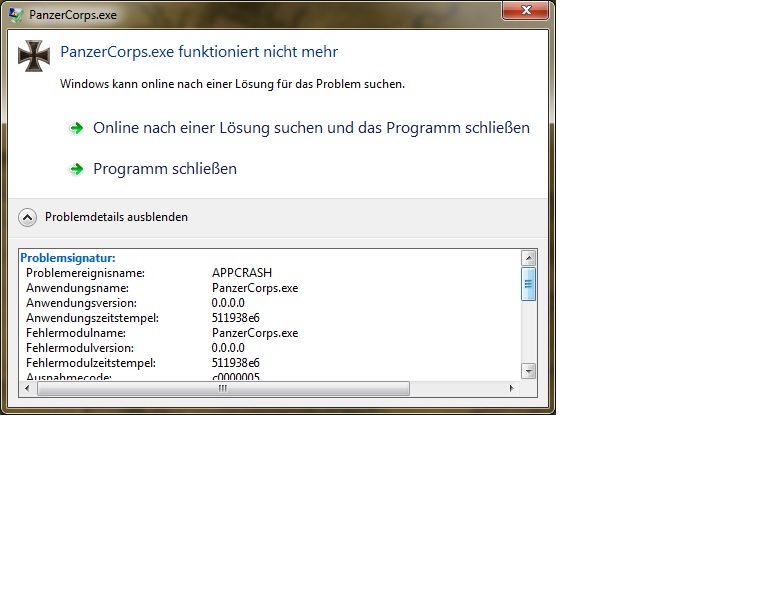Click the Problemereignisname: label
Screen dimensions: 768x614
tap(85, 273)
